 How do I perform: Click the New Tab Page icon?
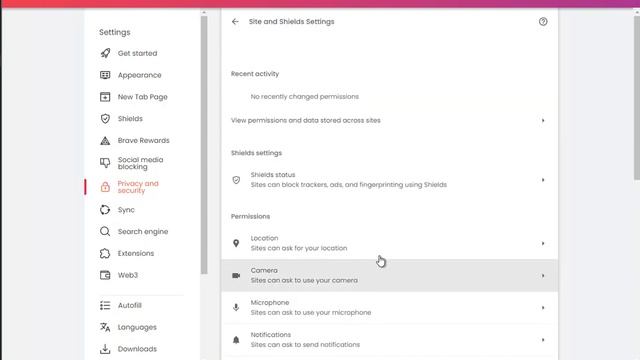click(105, 97)
